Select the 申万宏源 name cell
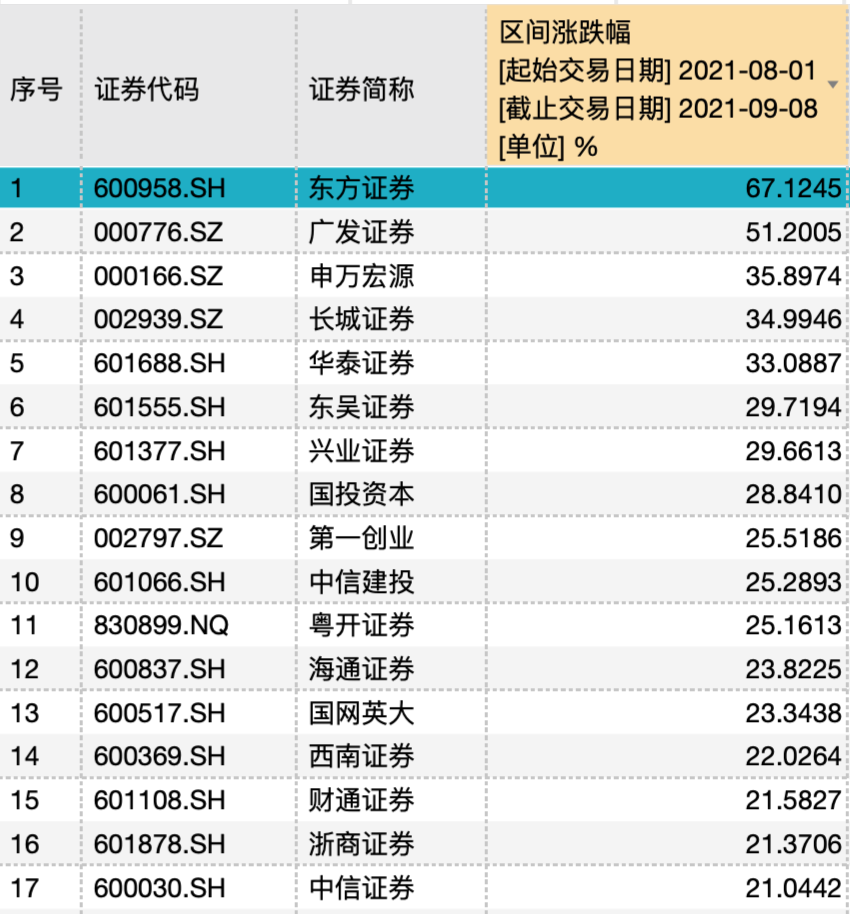The image size is (850, 914). pyautogui.click(x=361, y=276)
